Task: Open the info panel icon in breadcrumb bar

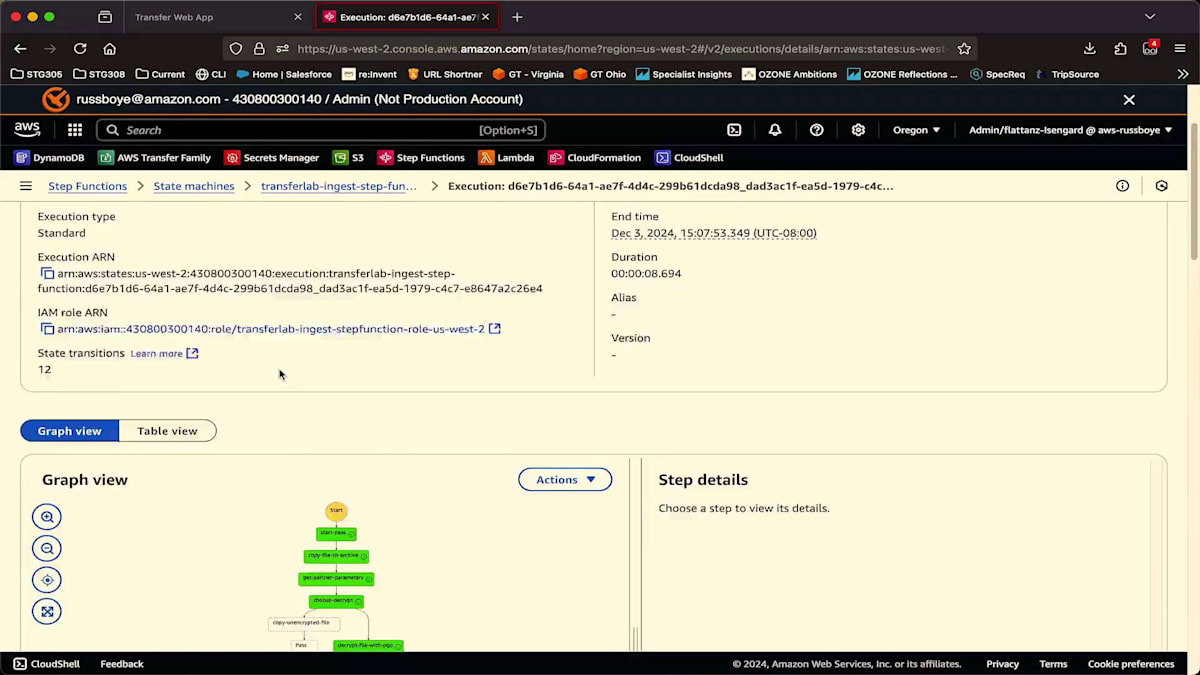Action: pyautogui.click(x=1123, y=186)
